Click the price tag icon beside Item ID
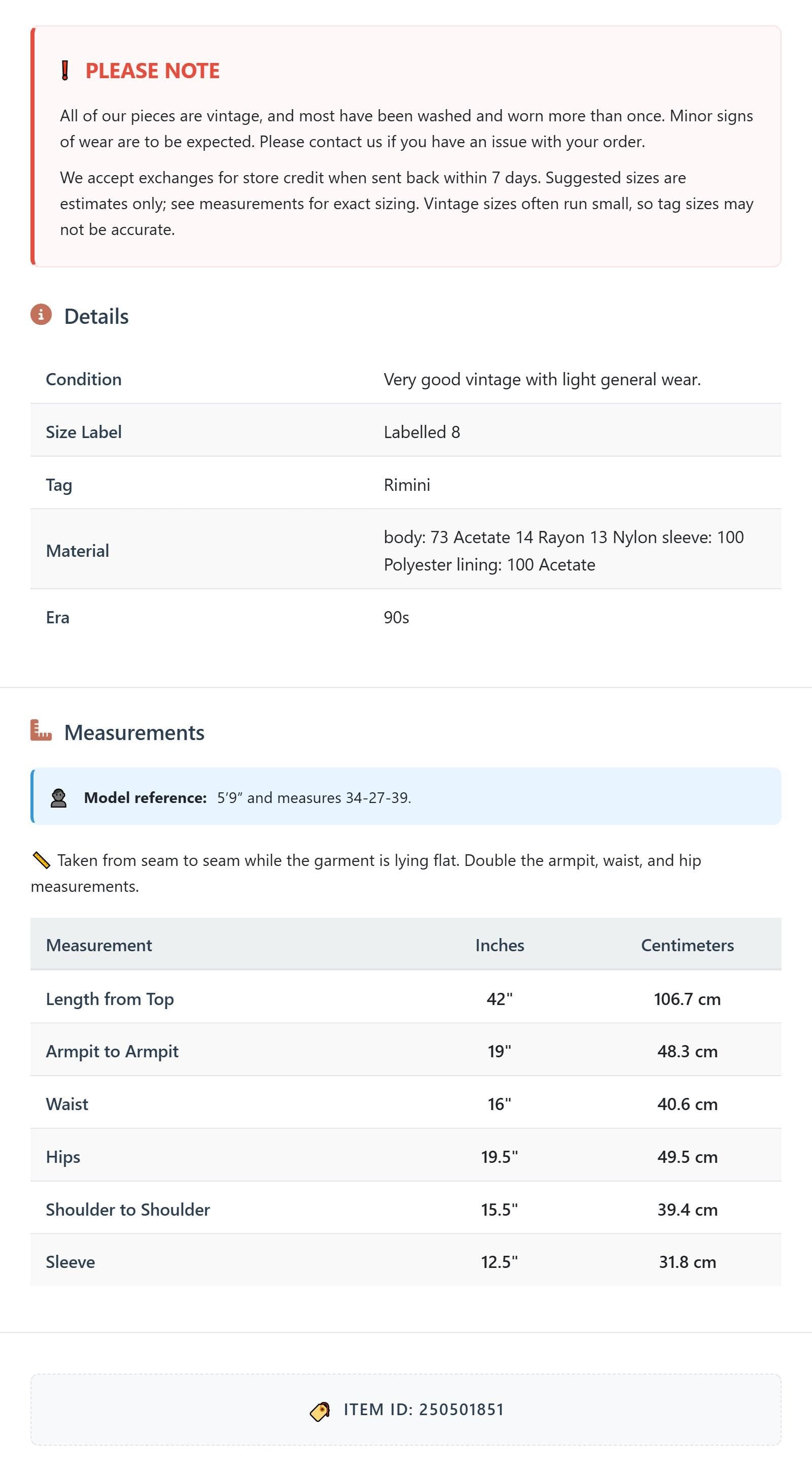The image size is (812, 1472). tap(320, 1411)
